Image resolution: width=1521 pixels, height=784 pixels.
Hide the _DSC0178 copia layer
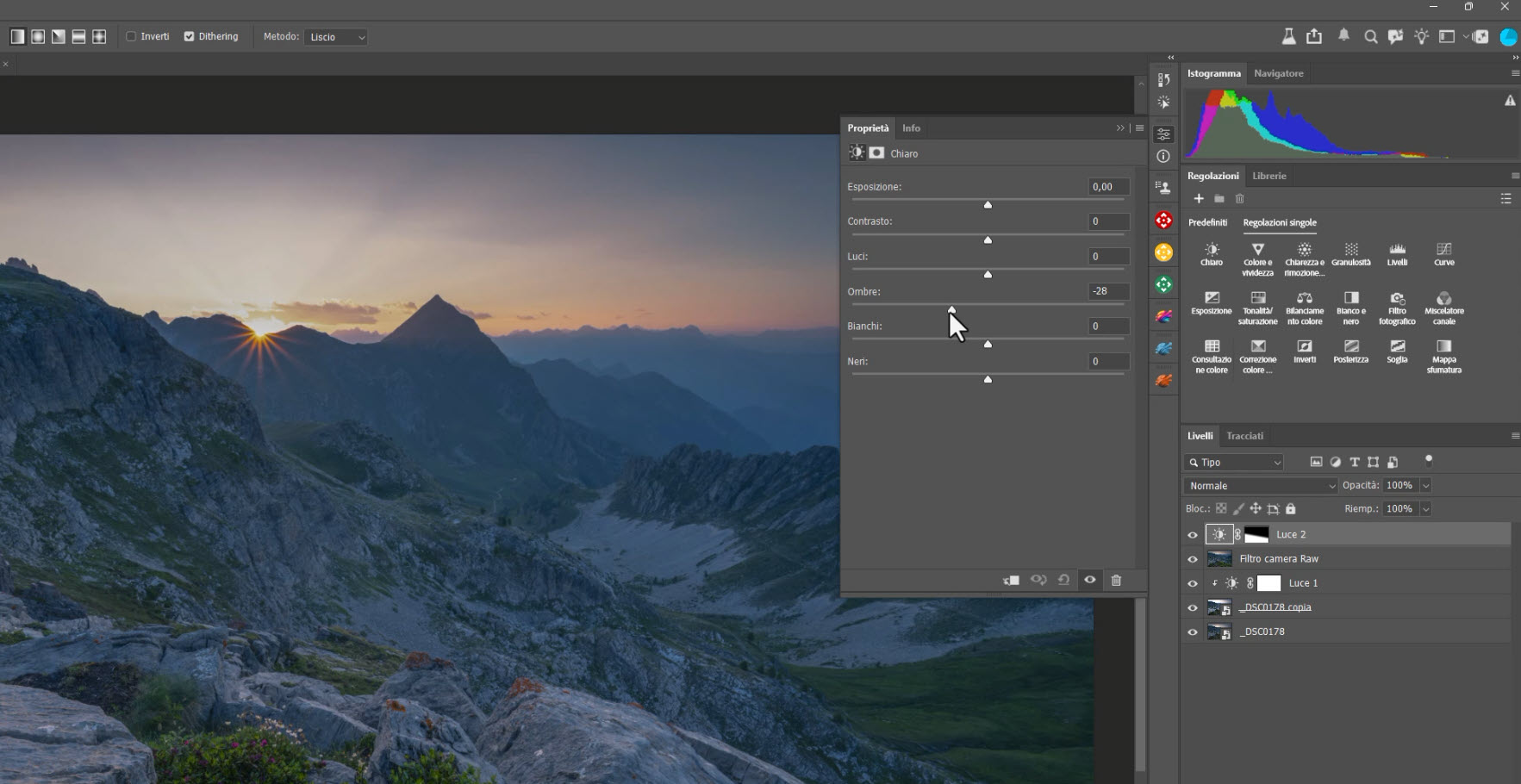pyautogui.click(x=1193, y=607)
